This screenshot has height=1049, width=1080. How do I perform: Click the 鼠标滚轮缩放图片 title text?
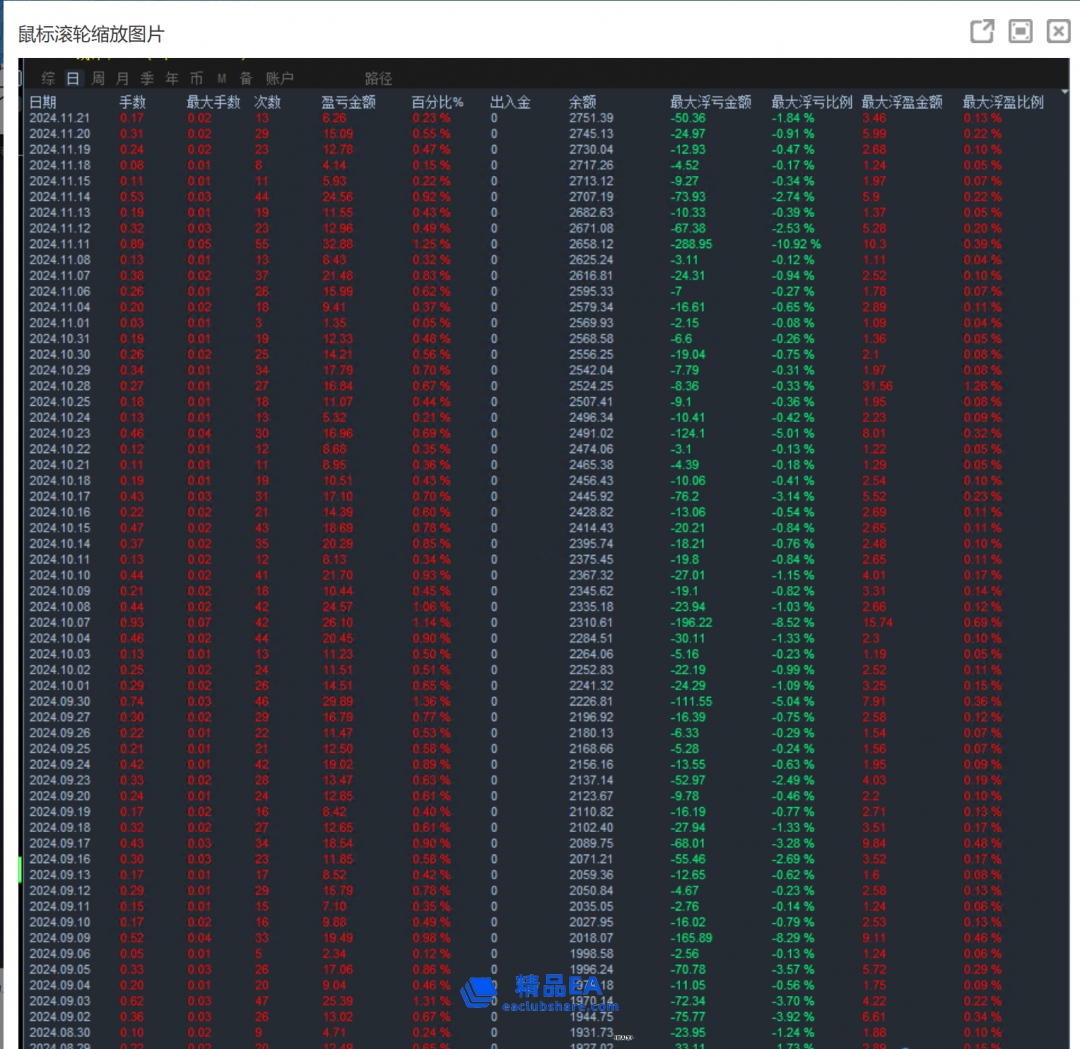coord(91,34)
